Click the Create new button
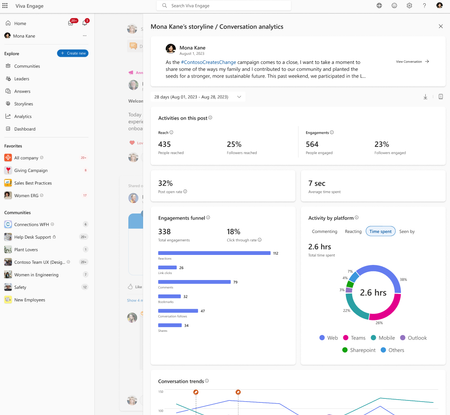Image resolution: width=450 pixels, height=415 pixels. point(73,53)
